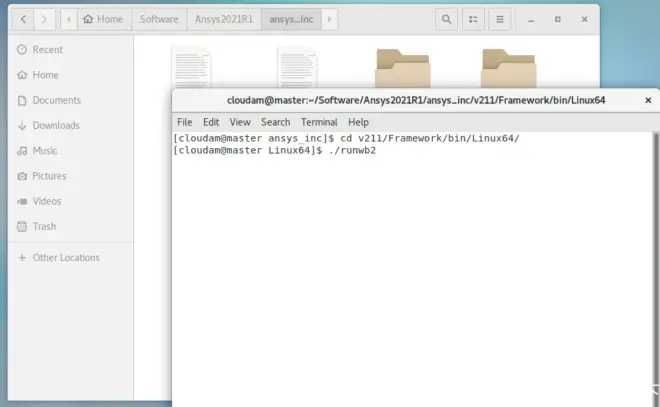660x407 pixels.
Task: Open Trash in the sidebar
Action: (71, 226)
